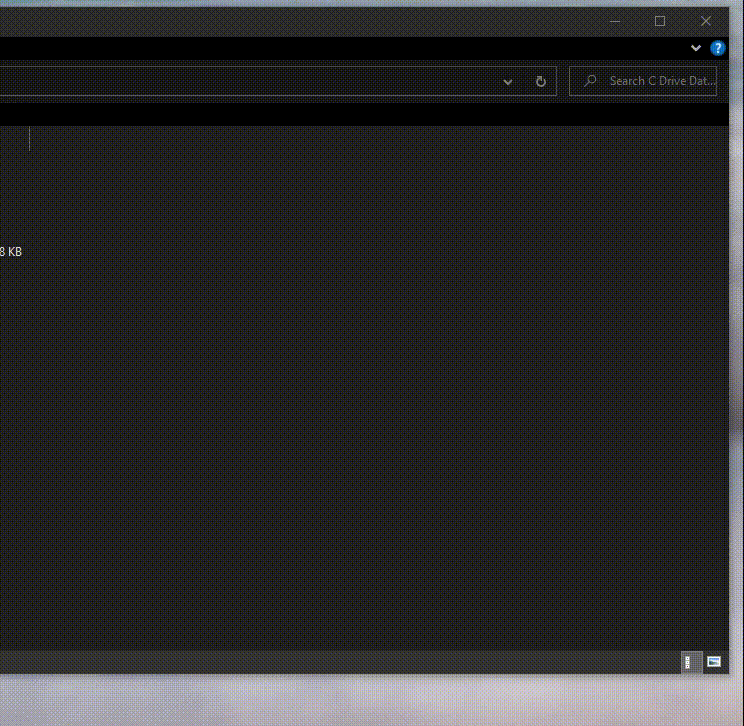Close the File Explorer window
The image size is (744, 726).
706,21
